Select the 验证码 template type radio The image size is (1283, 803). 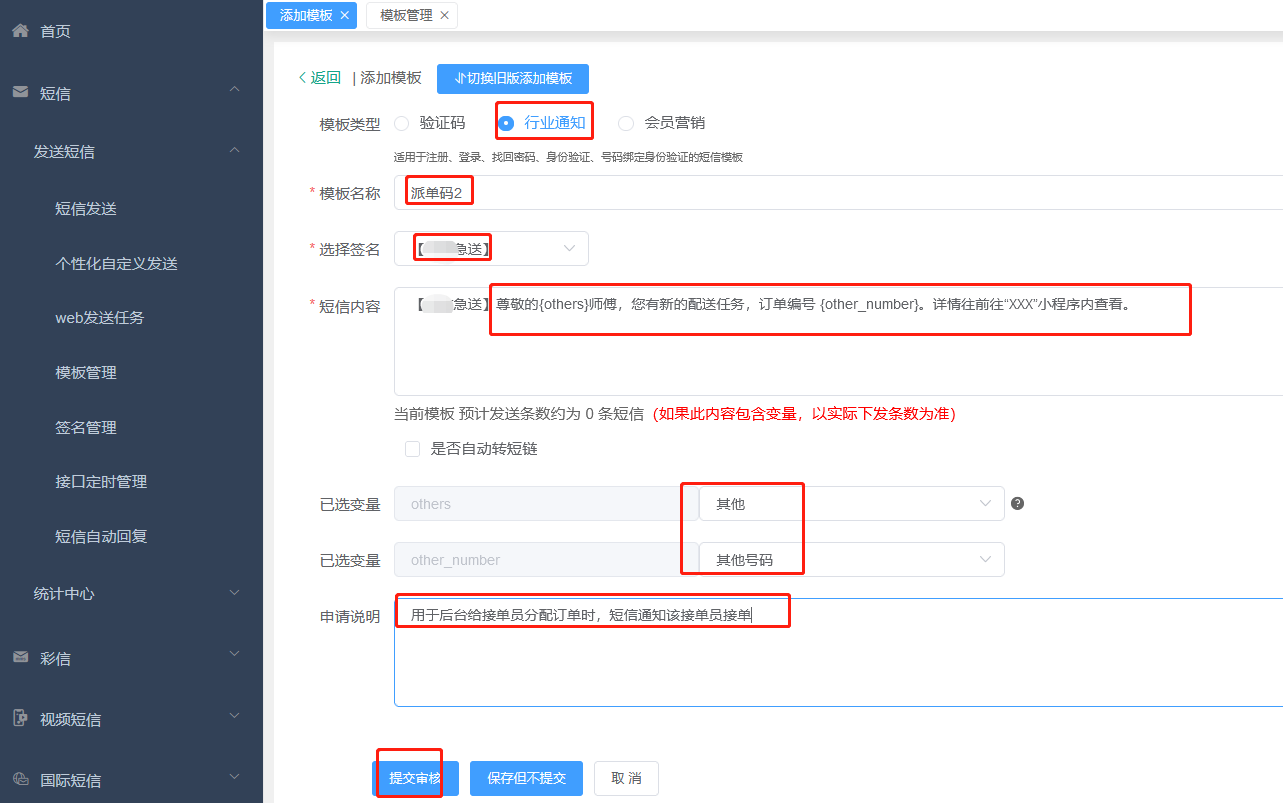coord(402,123)
